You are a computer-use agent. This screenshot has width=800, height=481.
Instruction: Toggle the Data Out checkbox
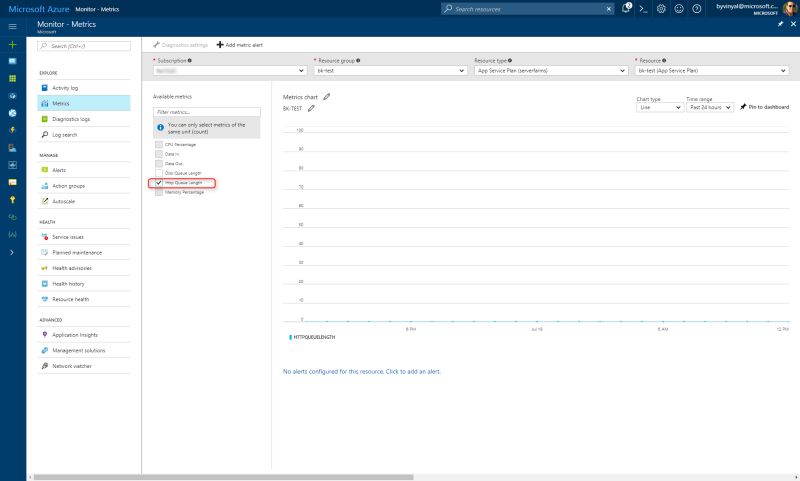(159, 164)
